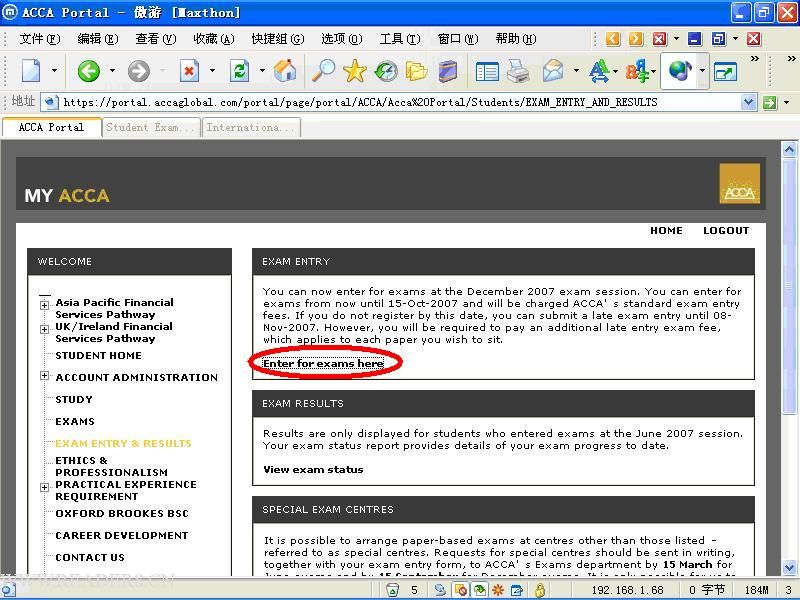
Task: Expand PRACTICAL EXPERIENCE REQUIREMENT node
Action: tap(44, 487)
